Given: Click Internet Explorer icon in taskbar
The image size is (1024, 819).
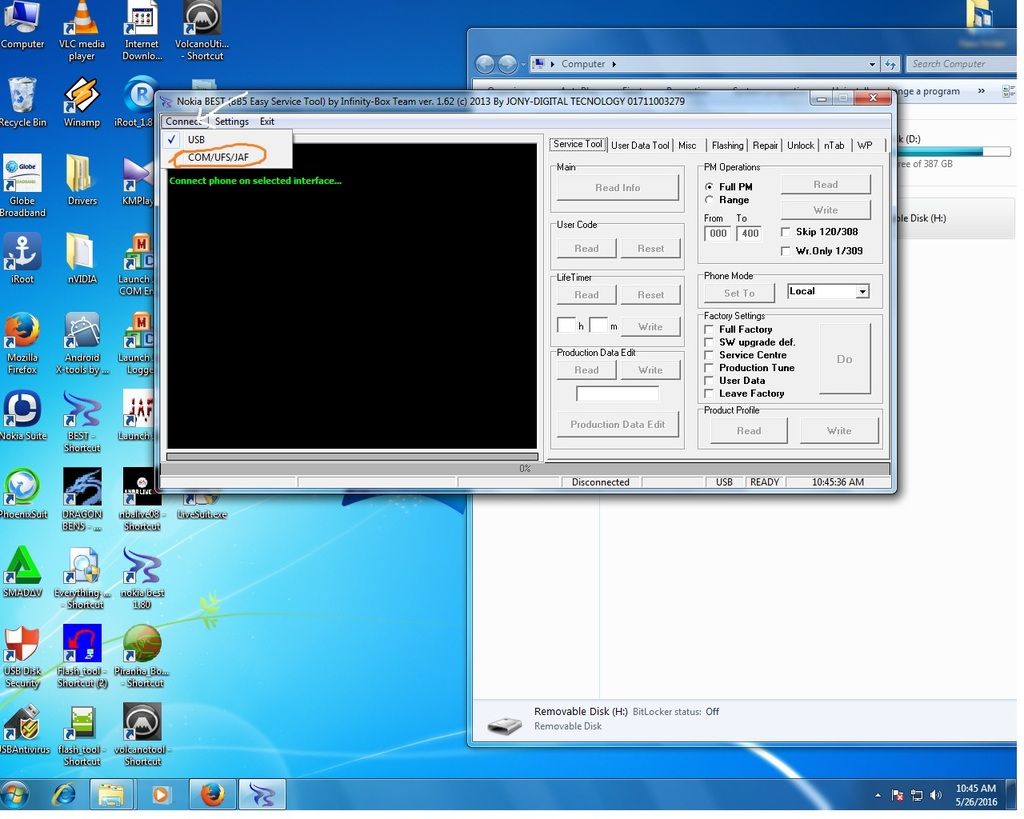Looking at the screenshot, I should pos(65,795).
